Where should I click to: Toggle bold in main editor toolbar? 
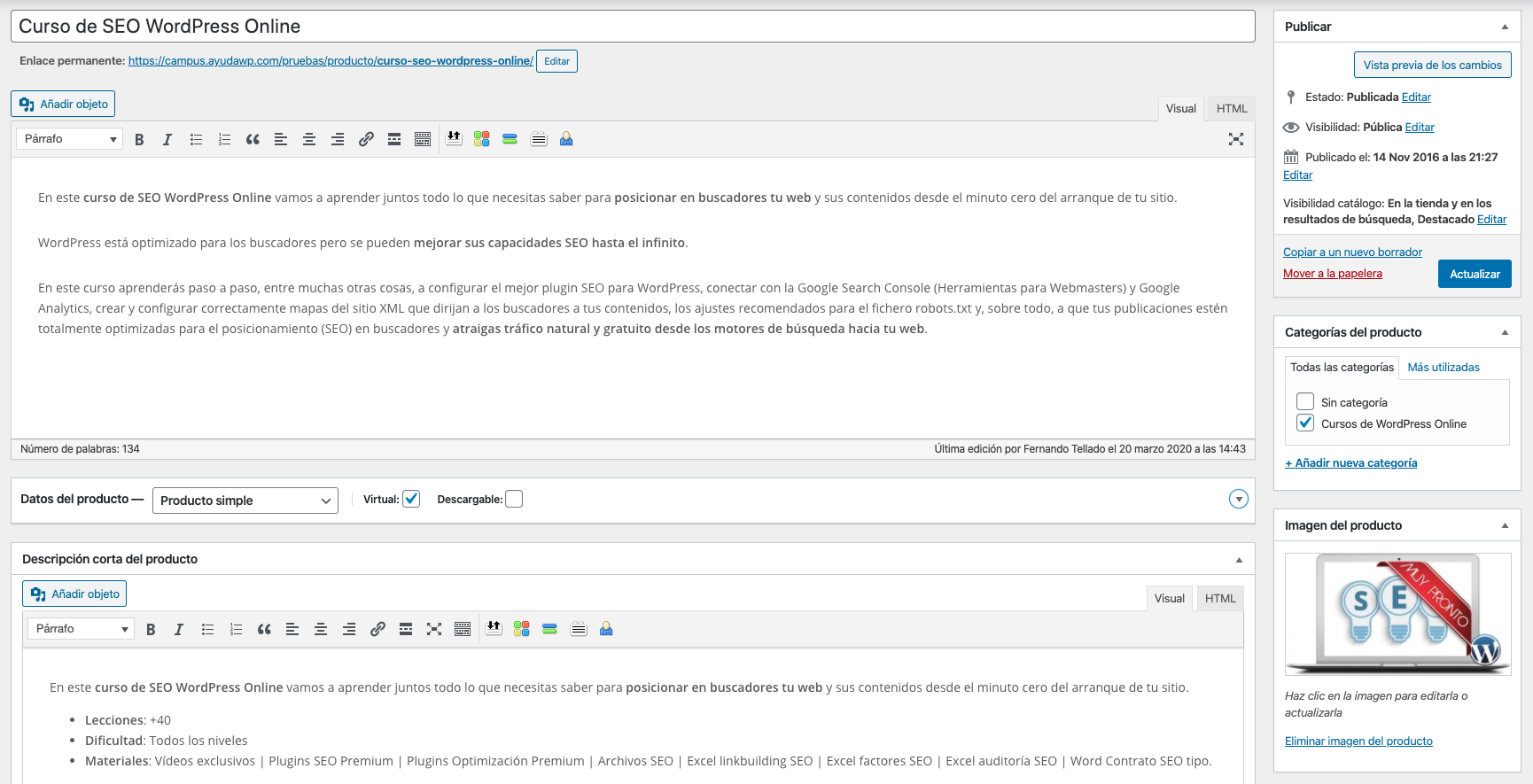pos(139,139)
